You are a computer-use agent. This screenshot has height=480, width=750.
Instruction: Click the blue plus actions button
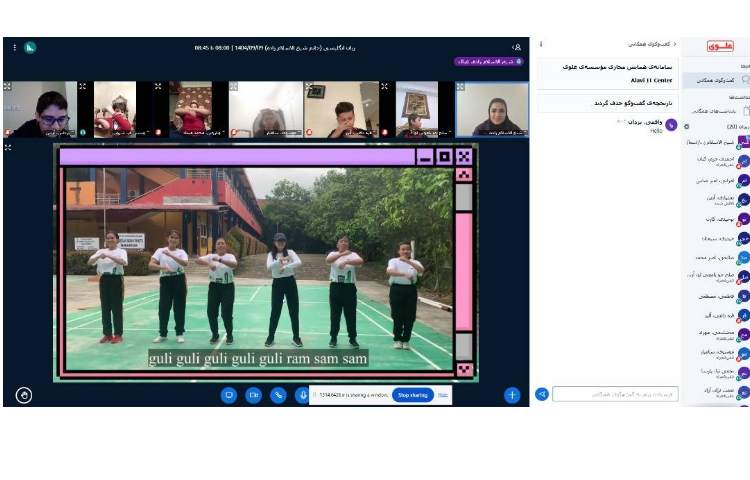512,395
